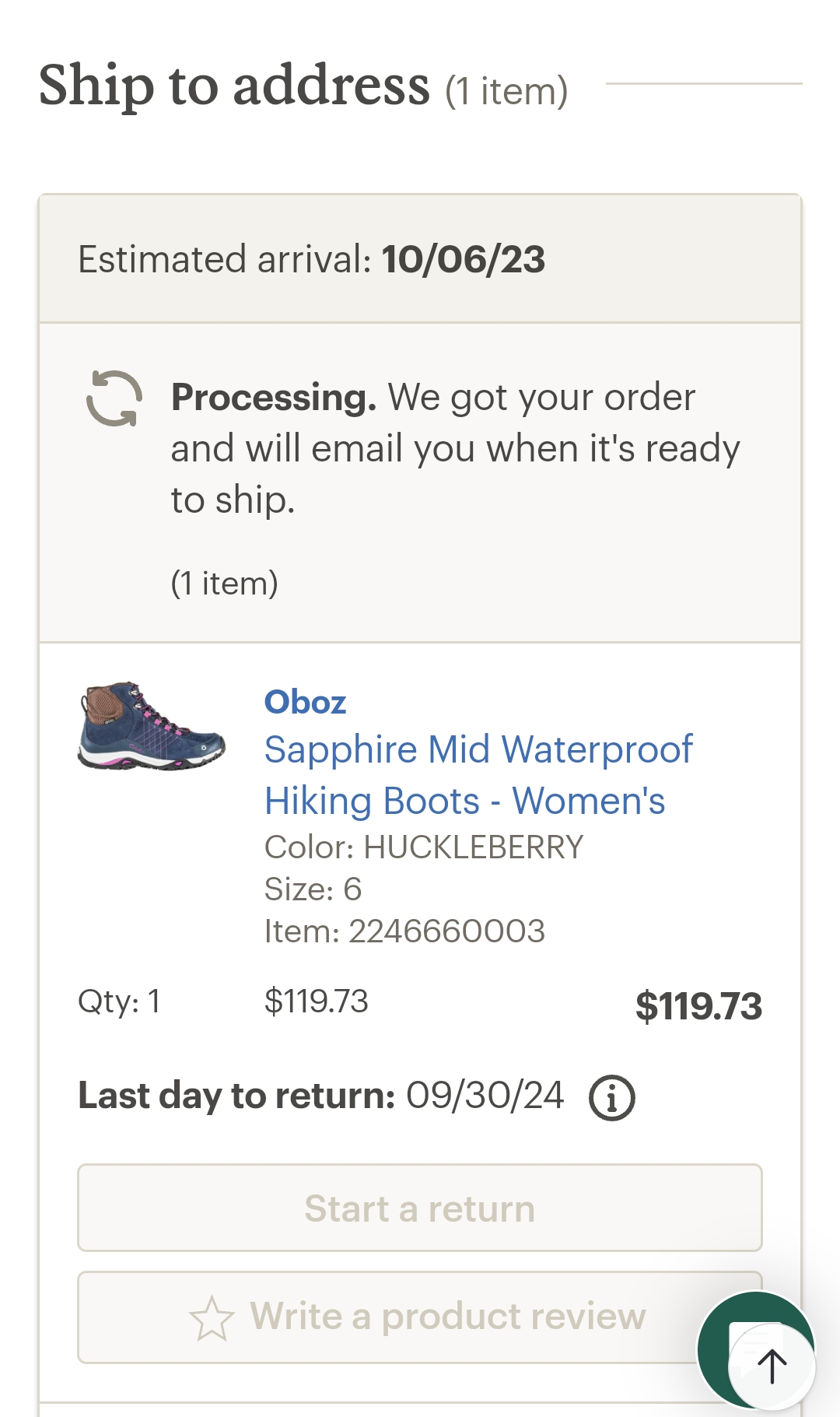Click the star icon in review button
This screenshot has width=840, height=1417.
pyautogui.click(x=212, y=1318)
